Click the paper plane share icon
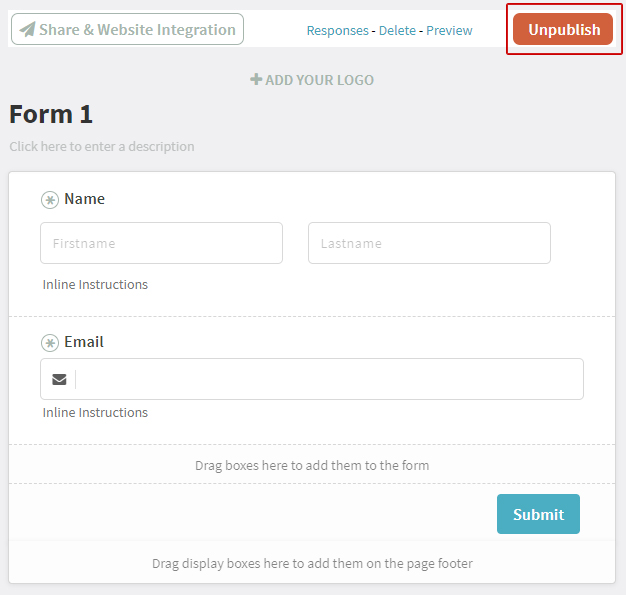This screenshot has width=626, height=595. pyautogui.click(x=28, y=29)
